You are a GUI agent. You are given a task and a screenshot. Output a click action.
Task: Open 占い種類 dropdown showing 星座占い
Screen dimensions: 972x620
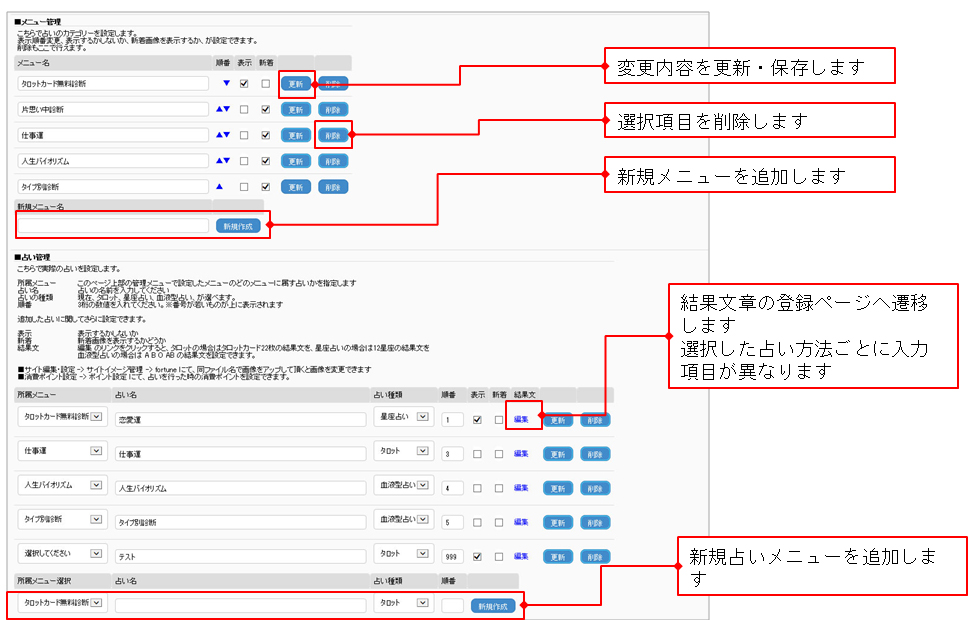click(423, 417)
